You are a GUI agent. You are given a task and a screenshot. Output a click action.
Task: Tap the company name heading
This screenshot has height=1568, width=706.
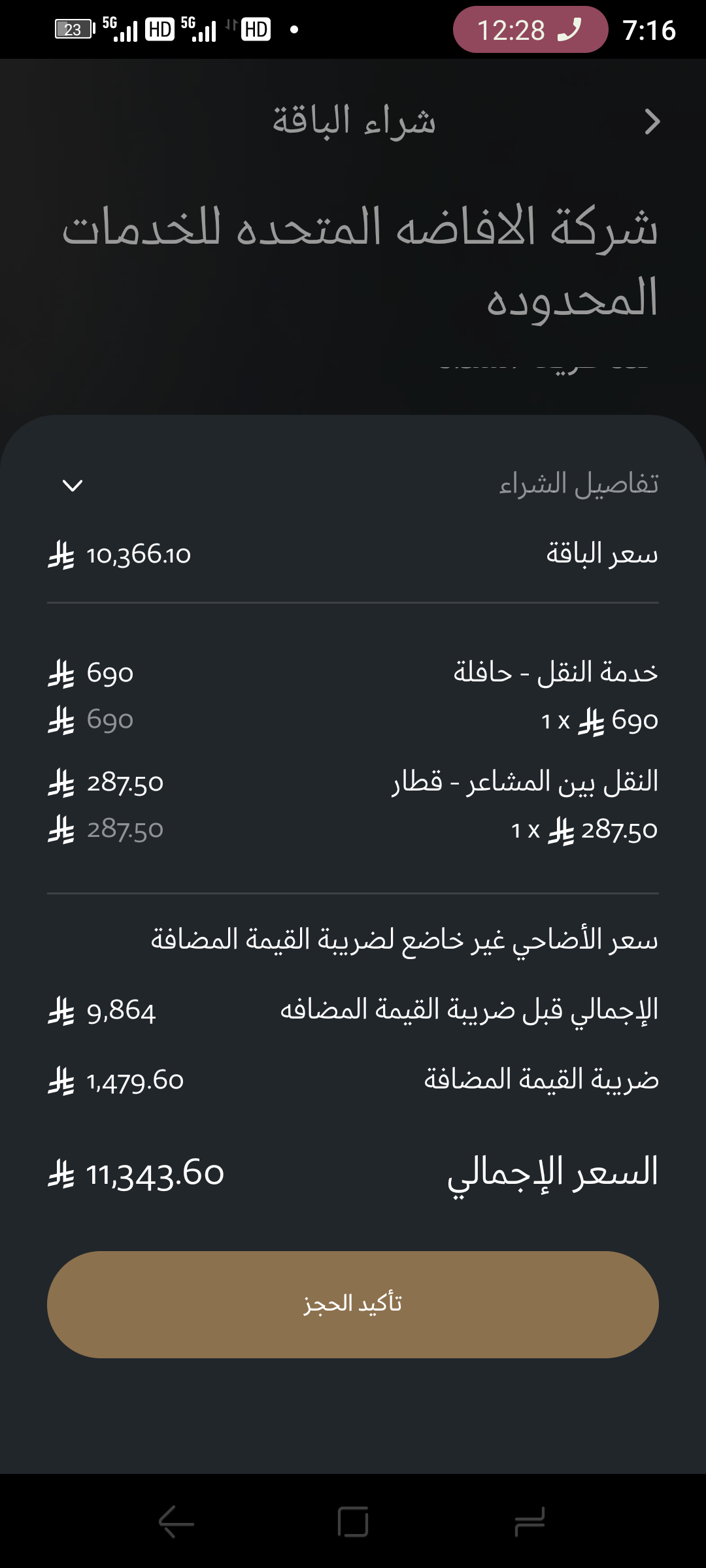[x=360, y=261]
